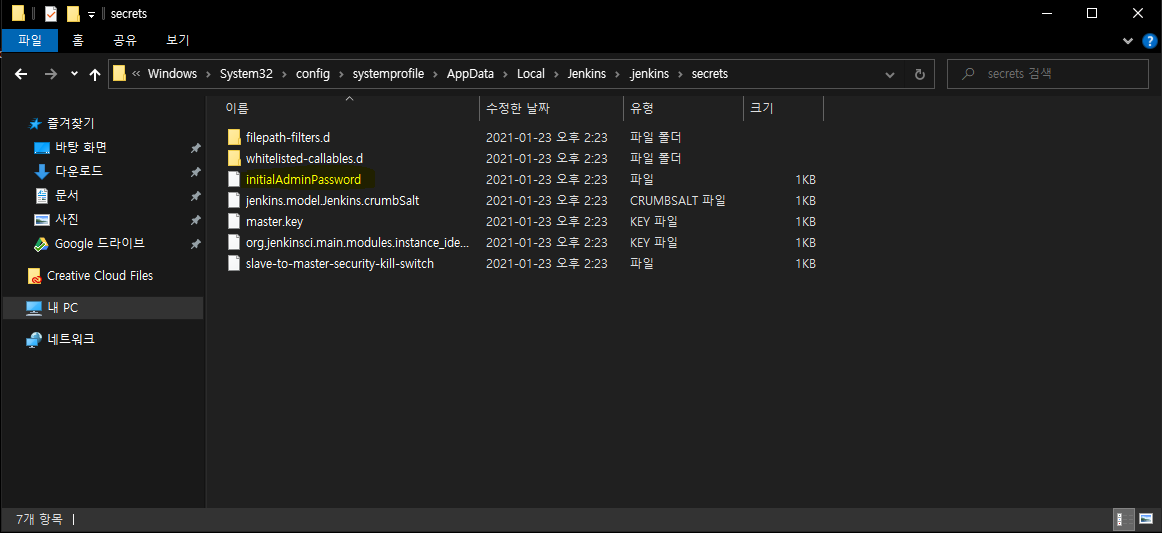The height and width of the screenshot is (533, 1162).
Task: Switch to the 홈 ribbon tab
Action: click(x=78, y=40)
